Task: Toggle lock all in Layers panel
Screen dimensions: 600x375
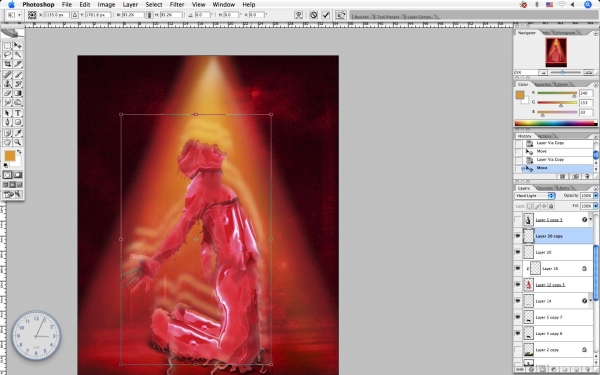Action: pos(551,206)
